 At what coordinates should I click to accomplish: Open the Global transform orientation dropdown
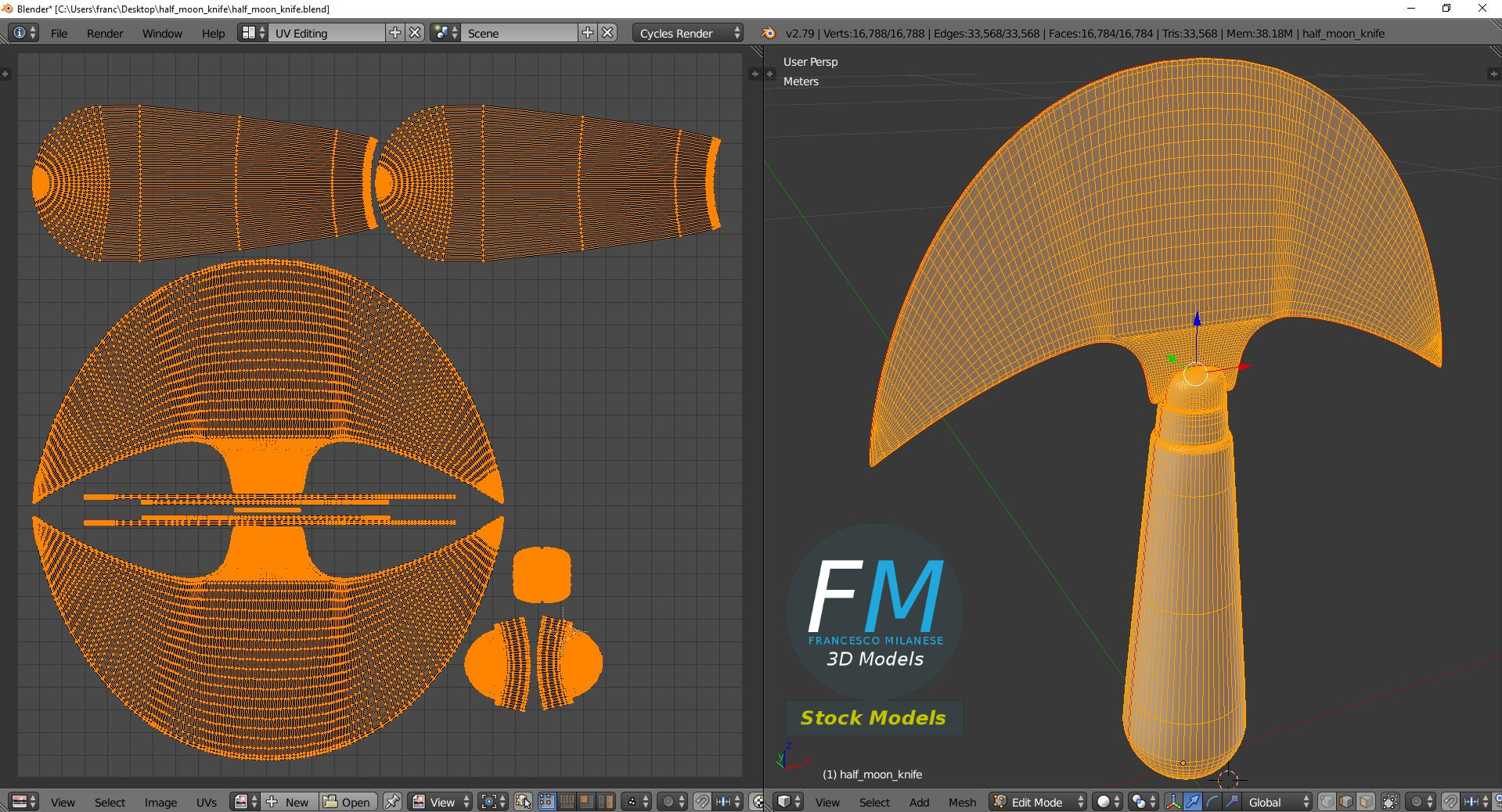click(1277, 802)
